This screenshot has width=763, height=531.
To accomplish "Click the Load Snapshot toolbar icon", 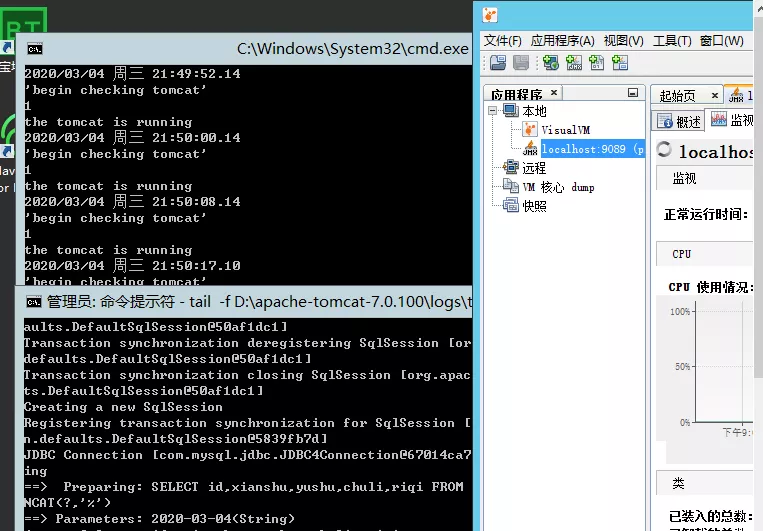I will (498, 63).
